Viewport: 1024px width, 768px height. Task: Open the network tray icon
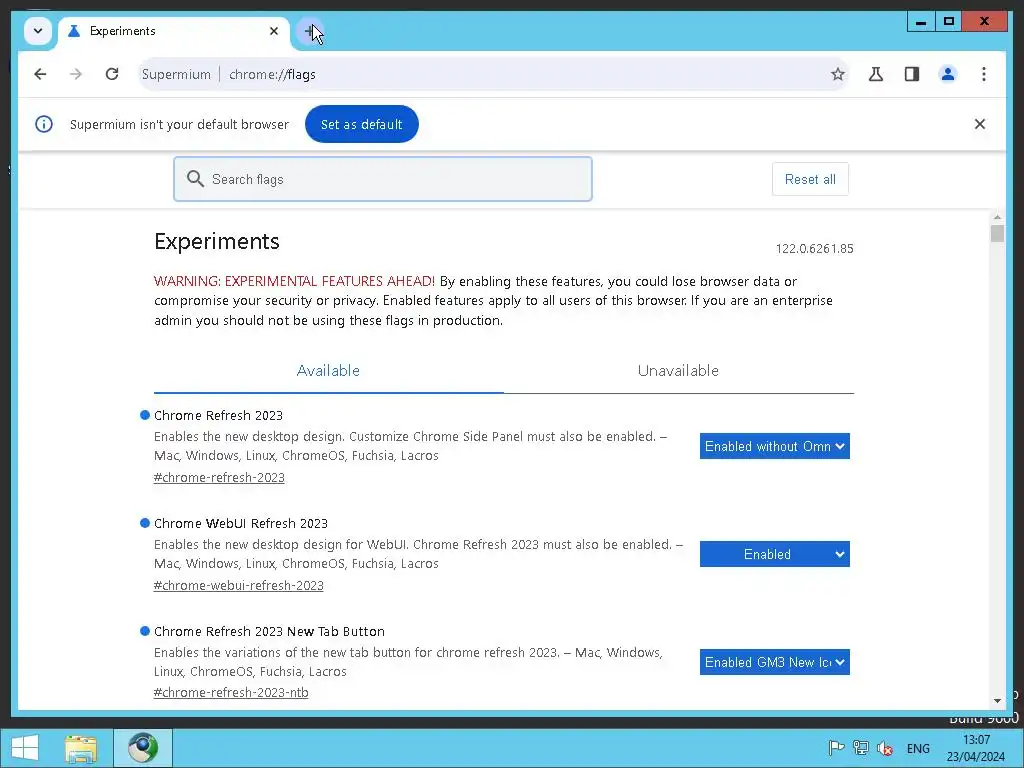coord(861,748)
